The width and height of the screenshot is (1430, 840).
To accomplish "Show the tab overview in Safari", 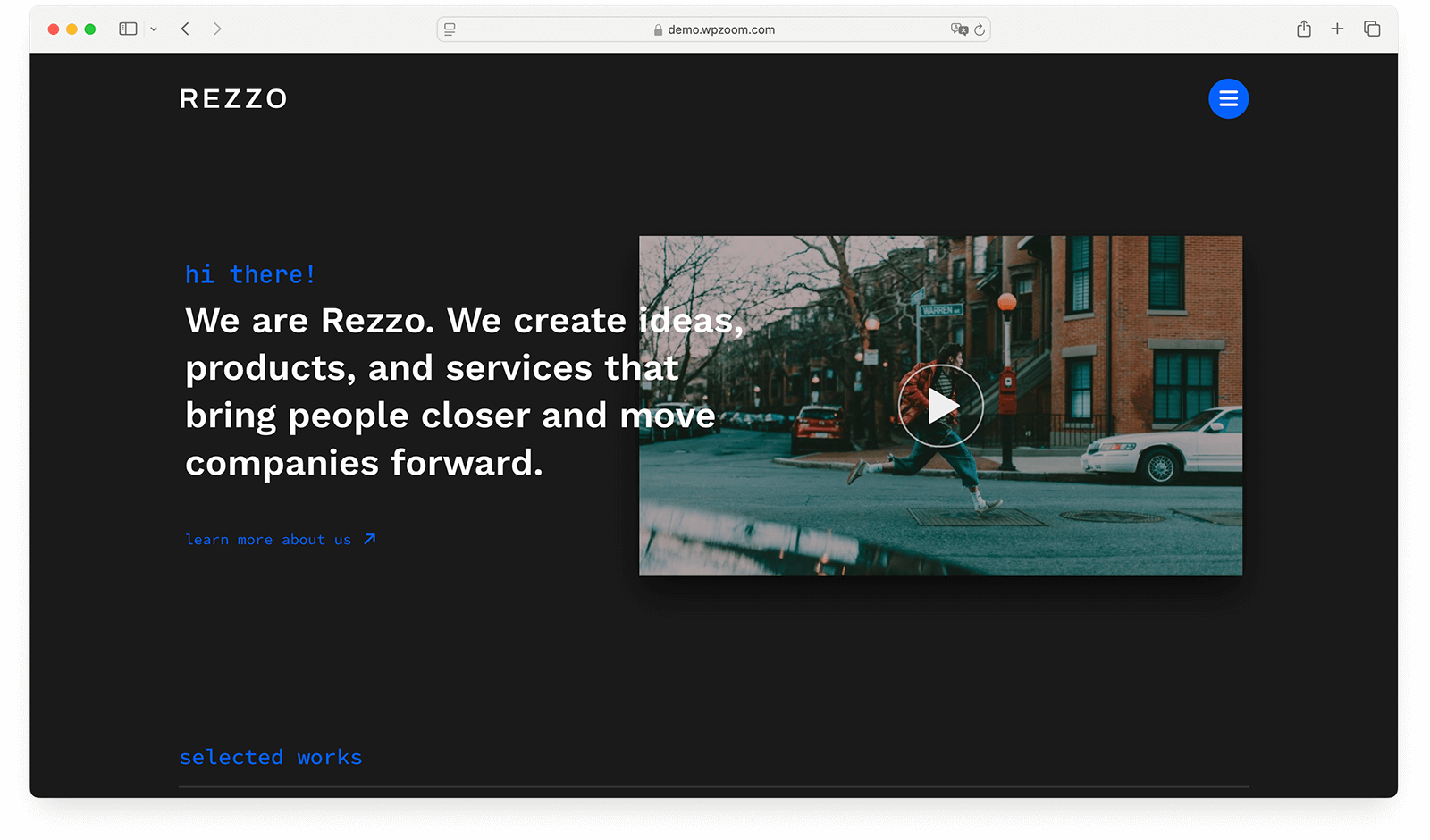I will (x=1372, y=29).
